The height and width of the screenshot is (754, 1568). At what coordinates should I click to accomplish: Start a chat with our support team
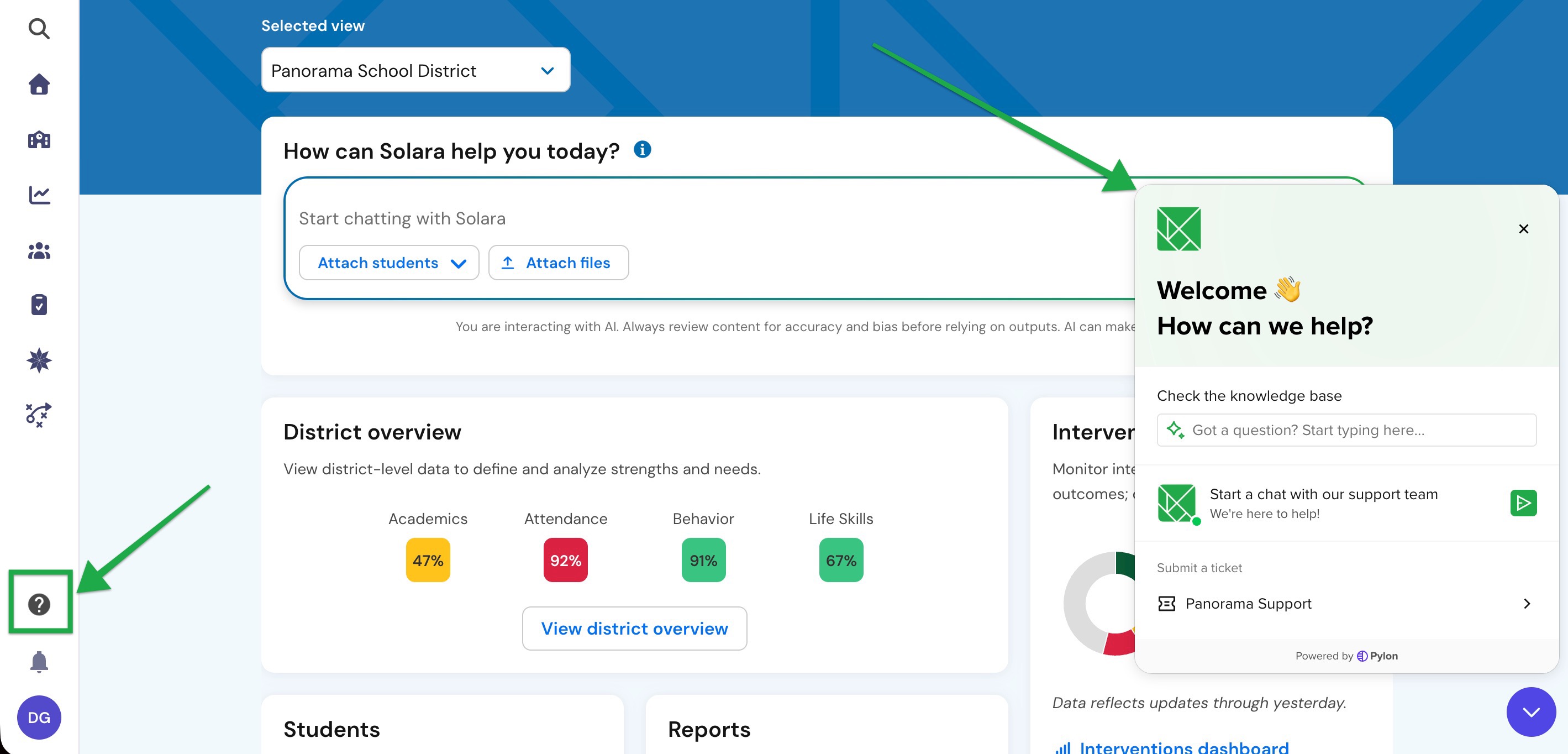coord(1346,503)
